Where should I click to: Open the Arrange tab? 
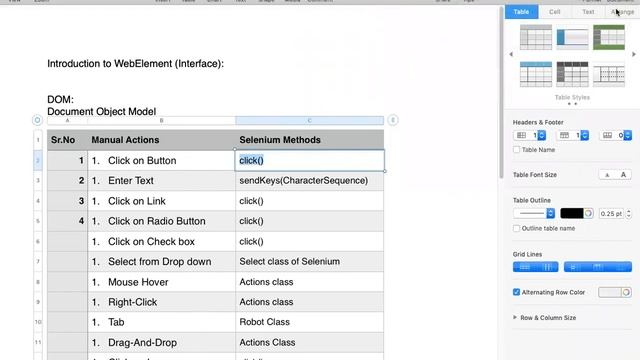pyautogui.click(x=623, y=12)
